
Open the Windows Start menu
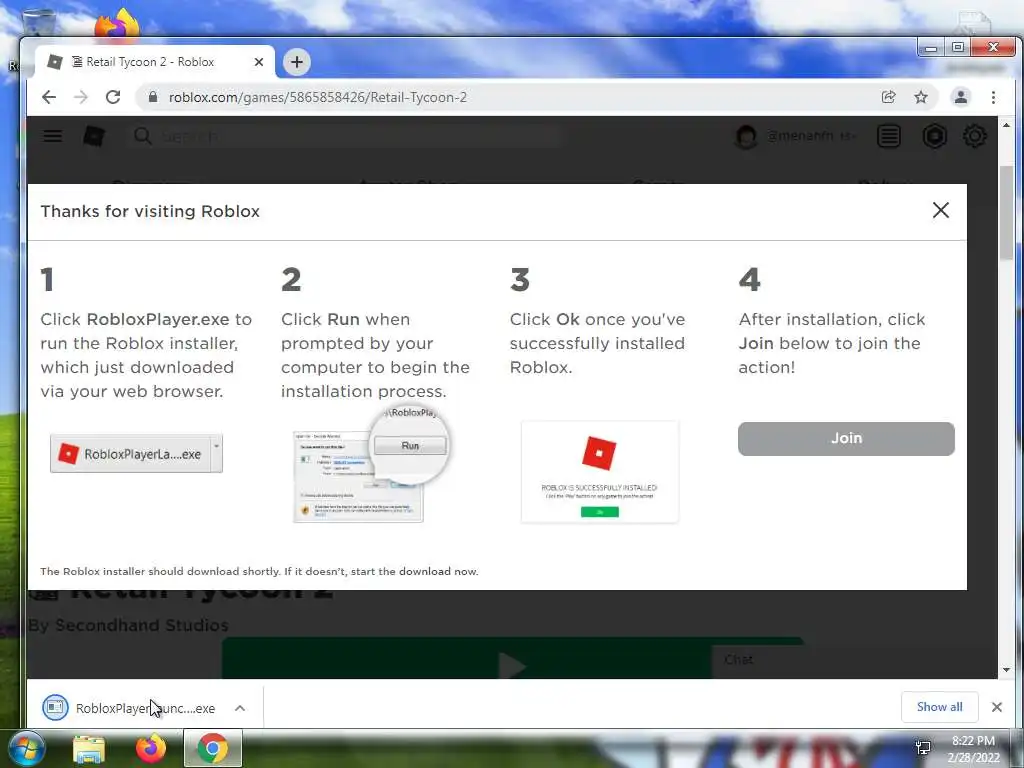pyautogui.click(x=26, y=749)
